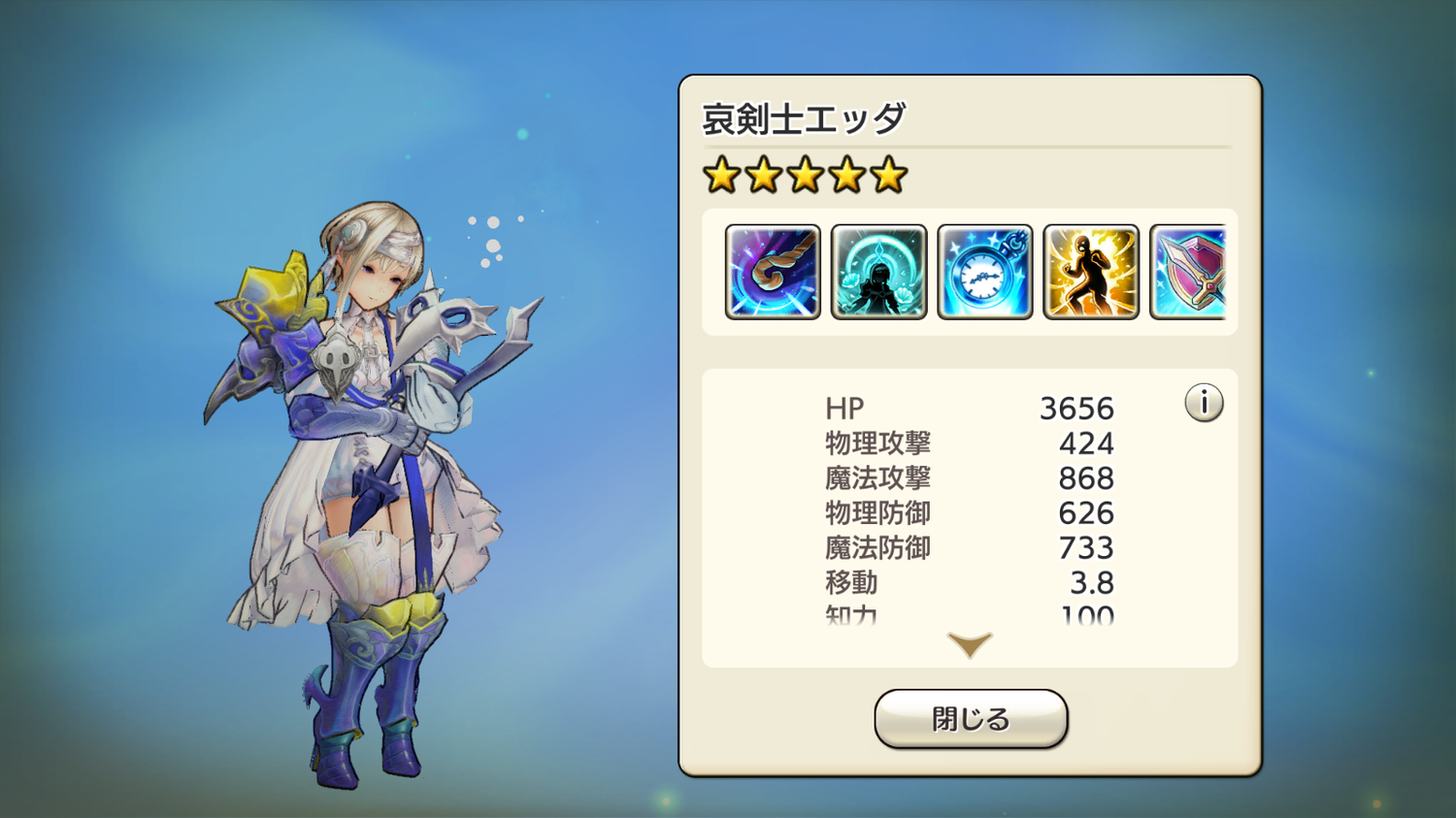This screenshot has height=818, width=1456.
Task: Click the 移動 stat label
Action: 851,583
